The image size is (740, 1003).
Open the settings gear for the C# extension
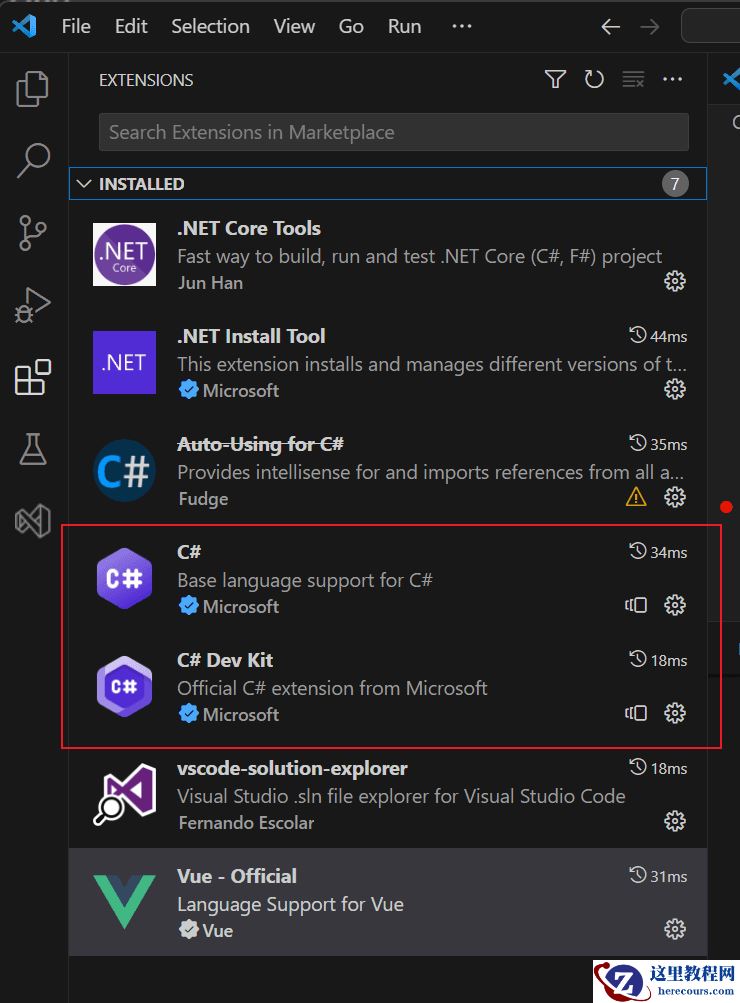[x=675, y=605]
